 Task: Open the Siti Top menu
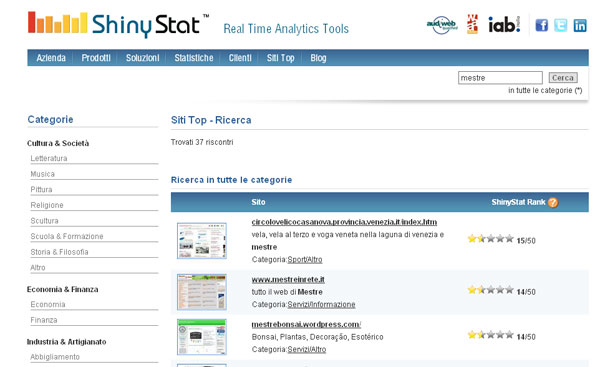point(280,58)
